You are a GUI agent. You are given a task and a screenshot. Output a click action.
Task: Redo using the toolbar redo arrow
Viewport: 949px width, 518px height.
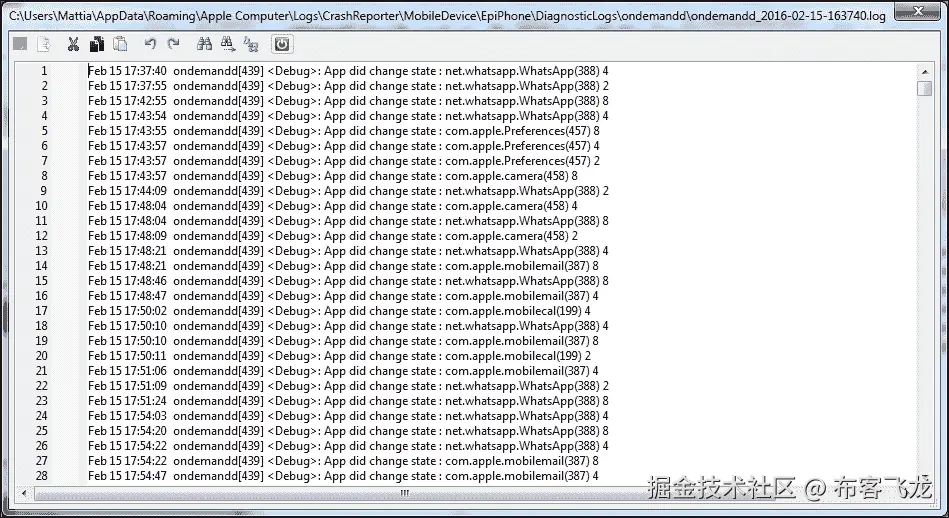coord(174,44)
